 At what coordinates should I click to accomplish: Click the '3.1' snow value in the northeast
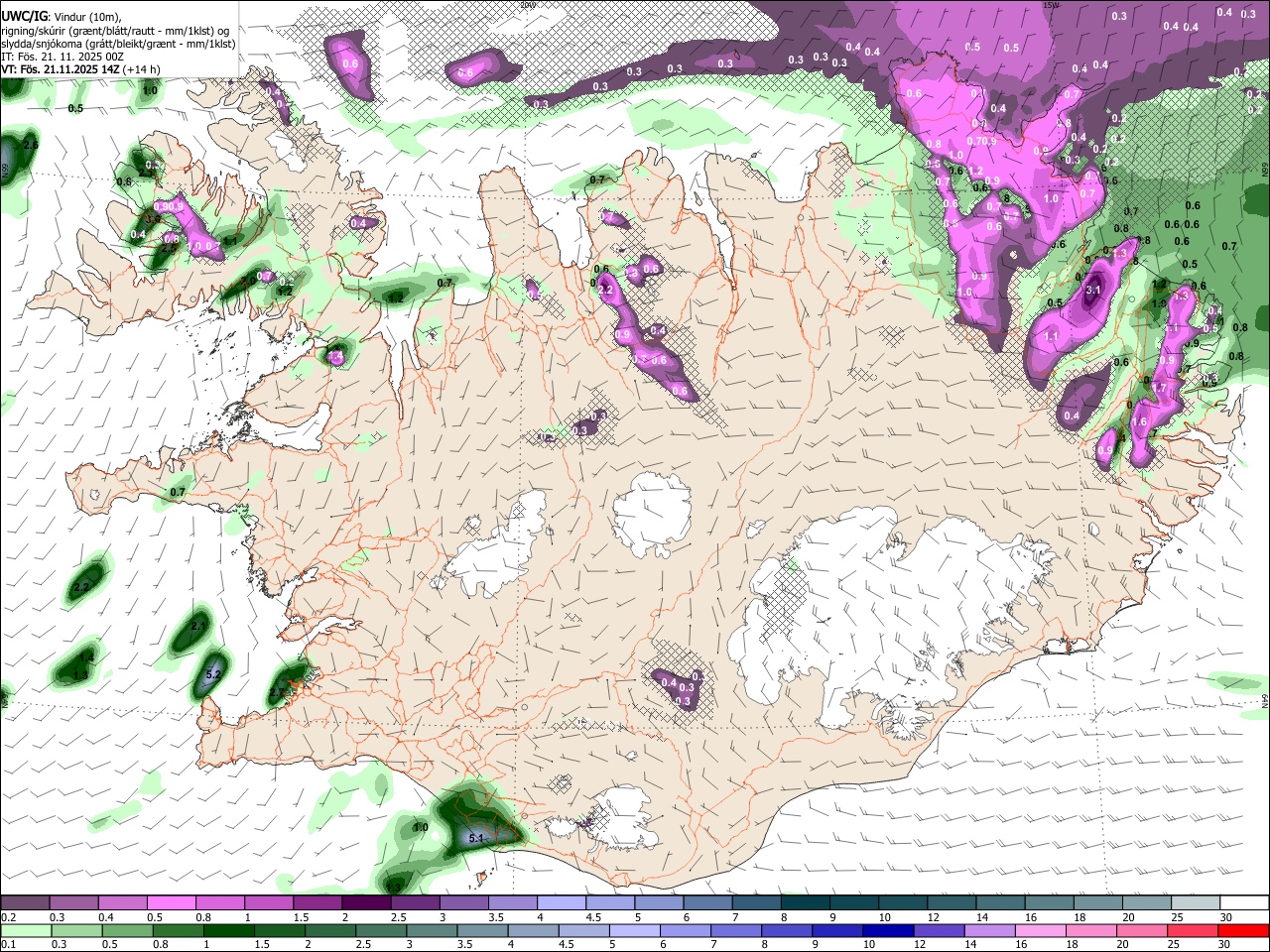tap(1094, 291)
